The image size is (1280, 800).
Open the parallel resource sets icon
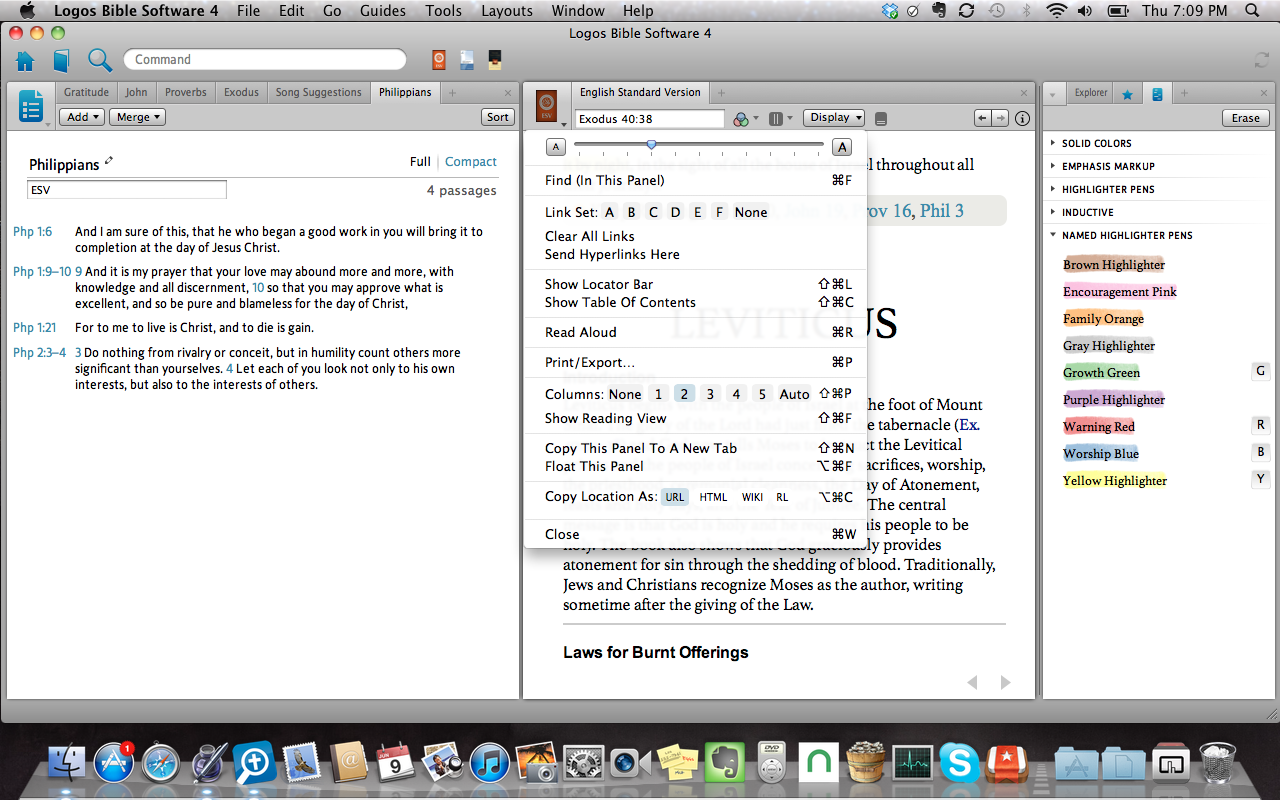775,118
